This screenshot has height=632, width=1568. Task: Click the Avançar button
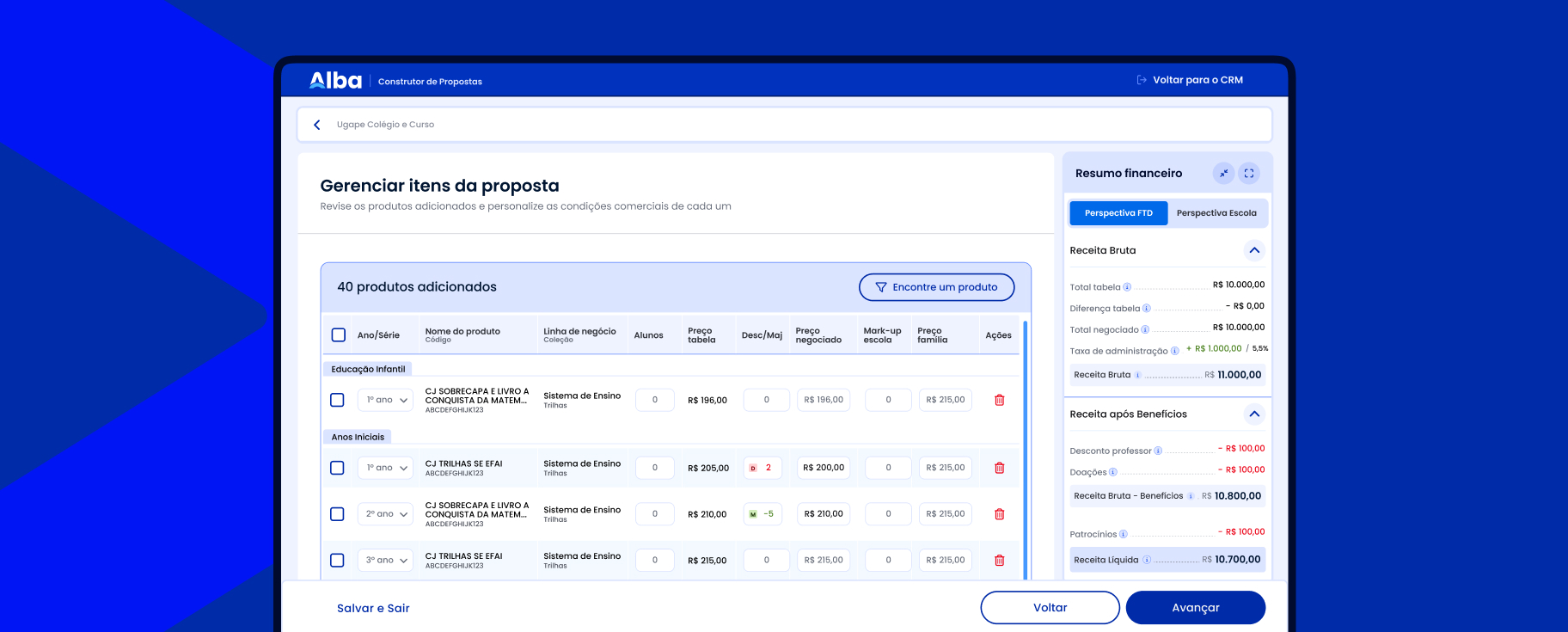(1196, 608)
